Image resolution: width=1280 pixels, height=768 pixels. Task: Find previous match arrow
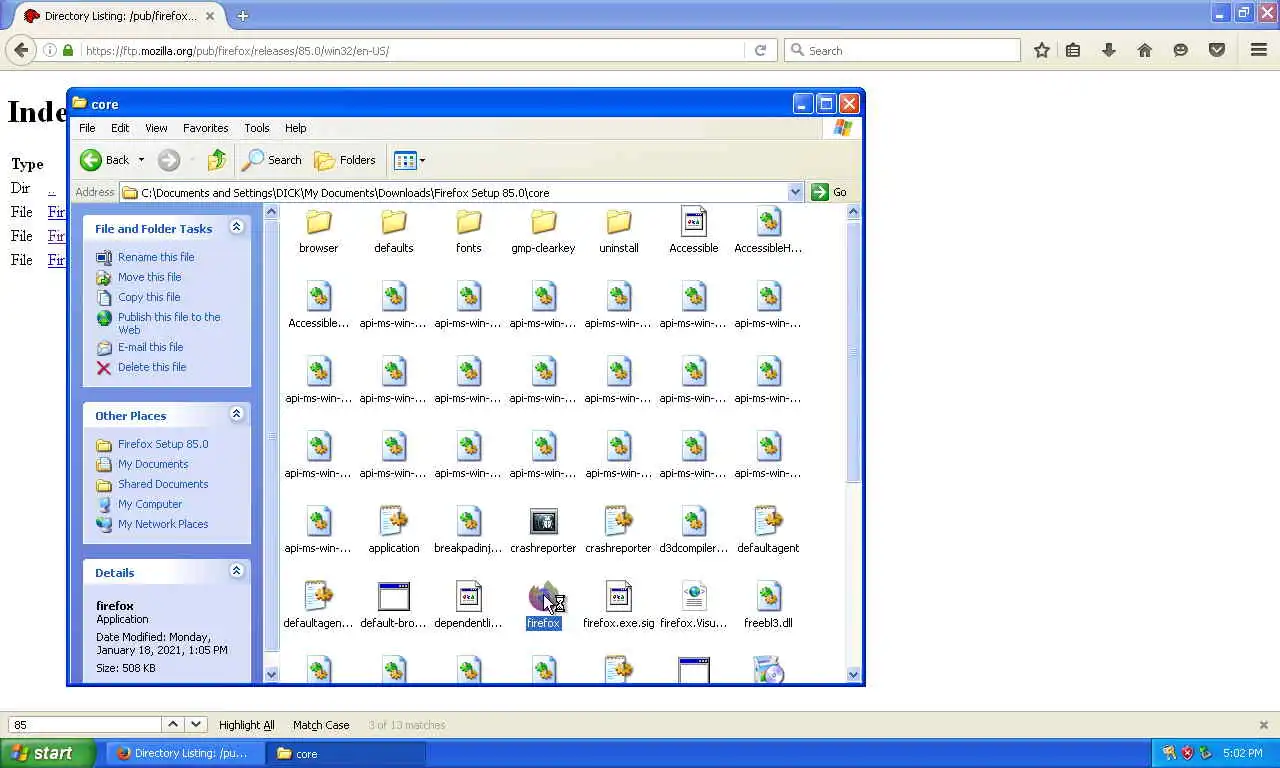pyautogui.click(x=173, y=724)
